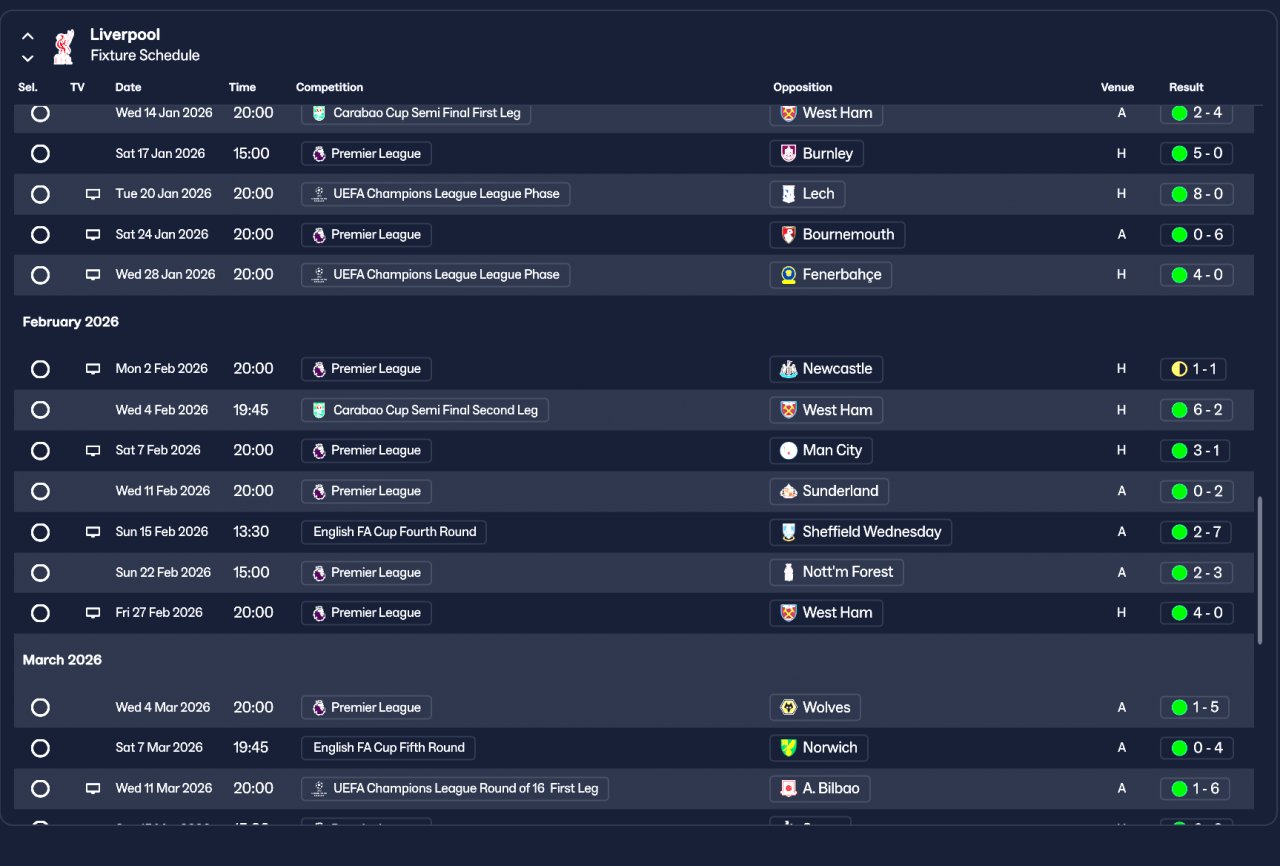The height and width of the screenshot is (866, 1280).
Task: Open the Champions League League Phase button on 28 Jan
Action: 436,275
